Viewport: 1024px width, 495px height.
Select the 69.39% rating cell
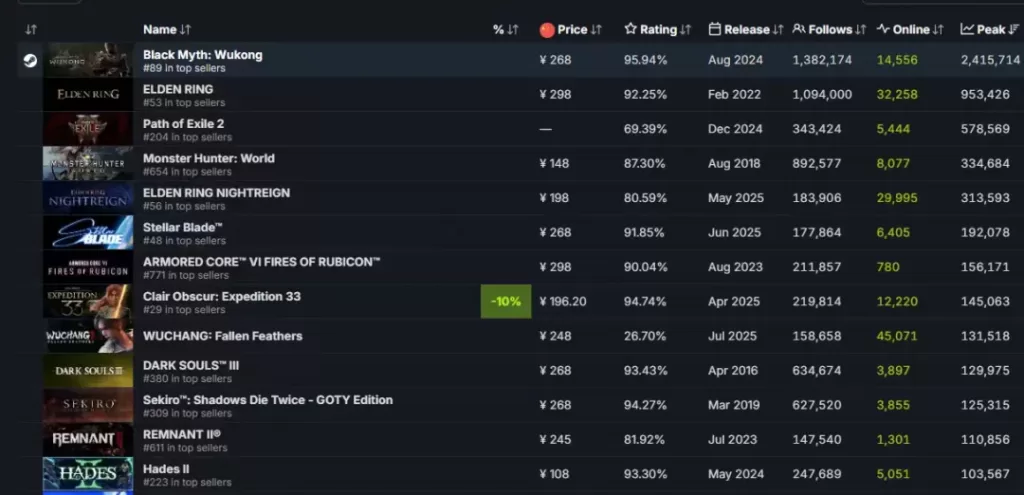point(645,129)
